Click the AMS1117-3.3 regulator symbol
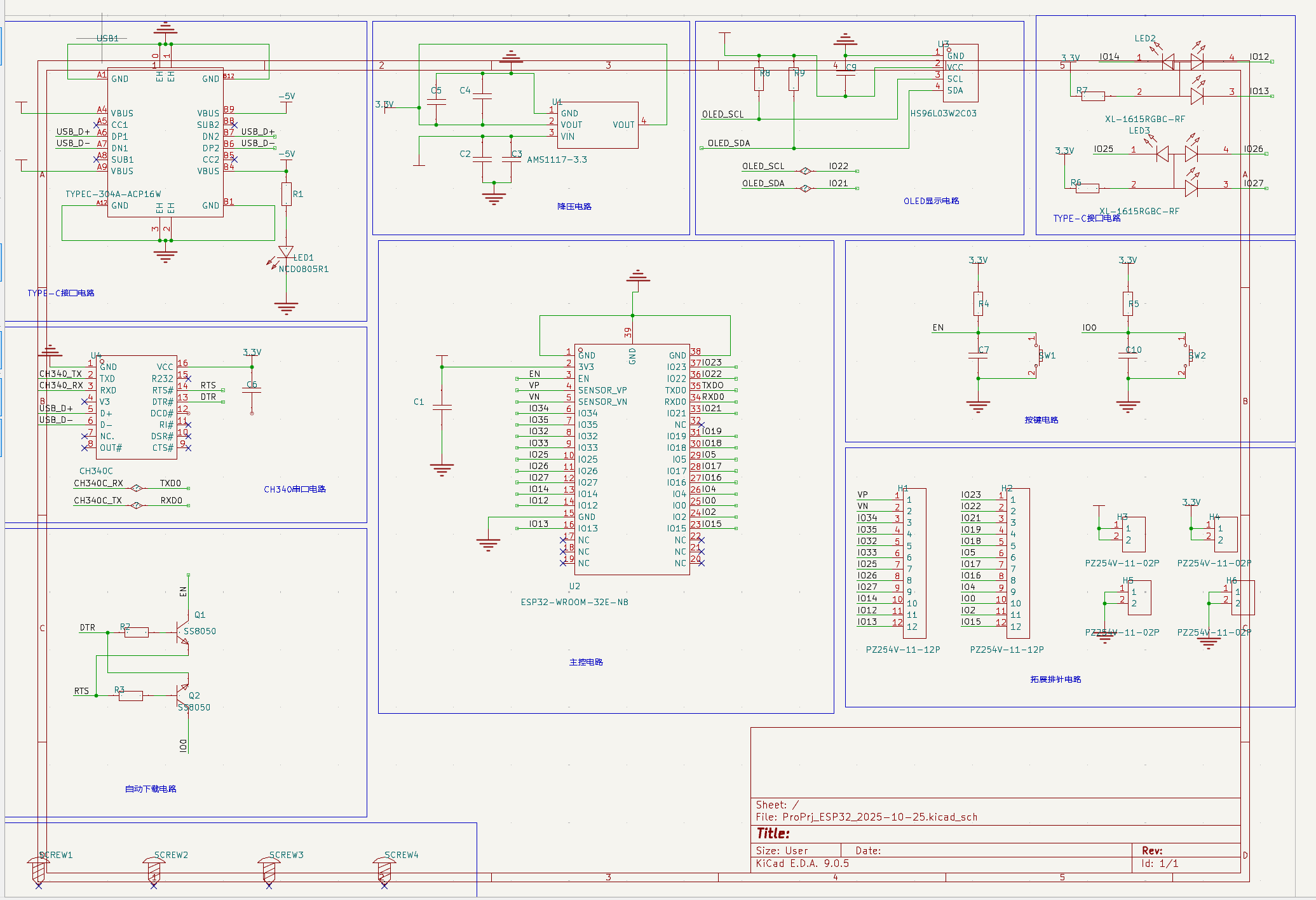The width and height of the screenshot is (1316, 900). point(597,125)
